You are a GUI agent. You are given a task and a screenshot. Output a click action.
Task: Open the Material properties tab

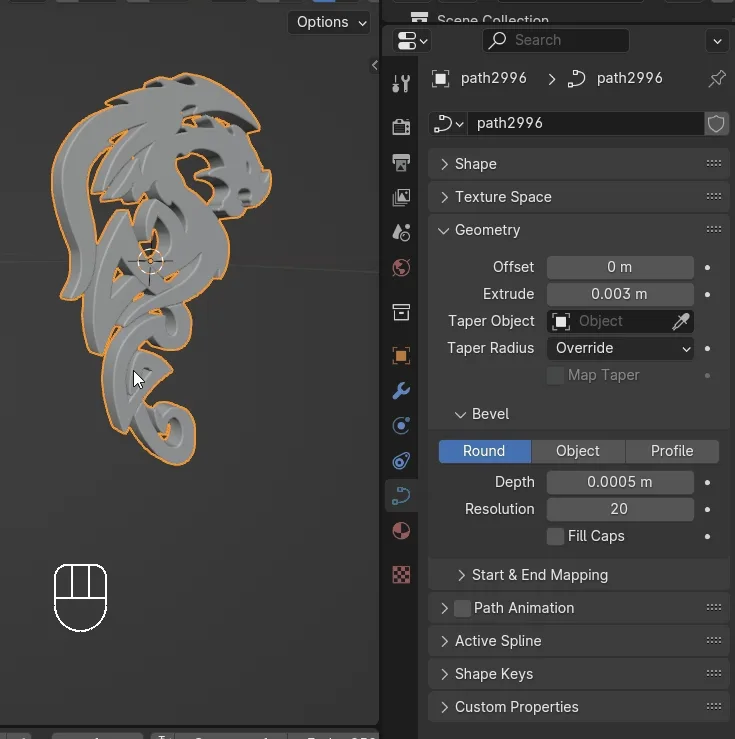[x=401, y=531]
